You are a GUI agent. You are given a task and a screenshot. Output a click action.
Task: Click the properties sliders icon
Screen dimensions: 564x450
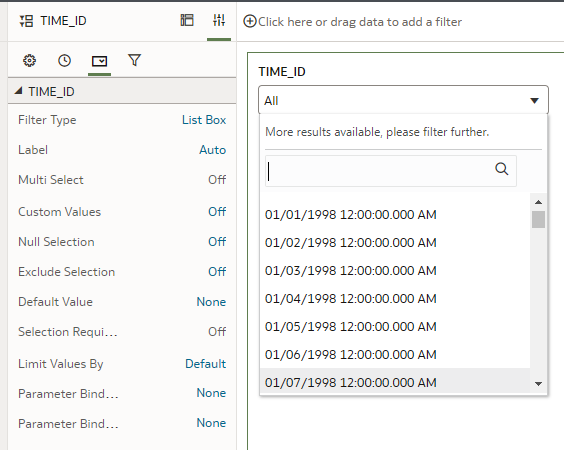[x=219, y=20]
